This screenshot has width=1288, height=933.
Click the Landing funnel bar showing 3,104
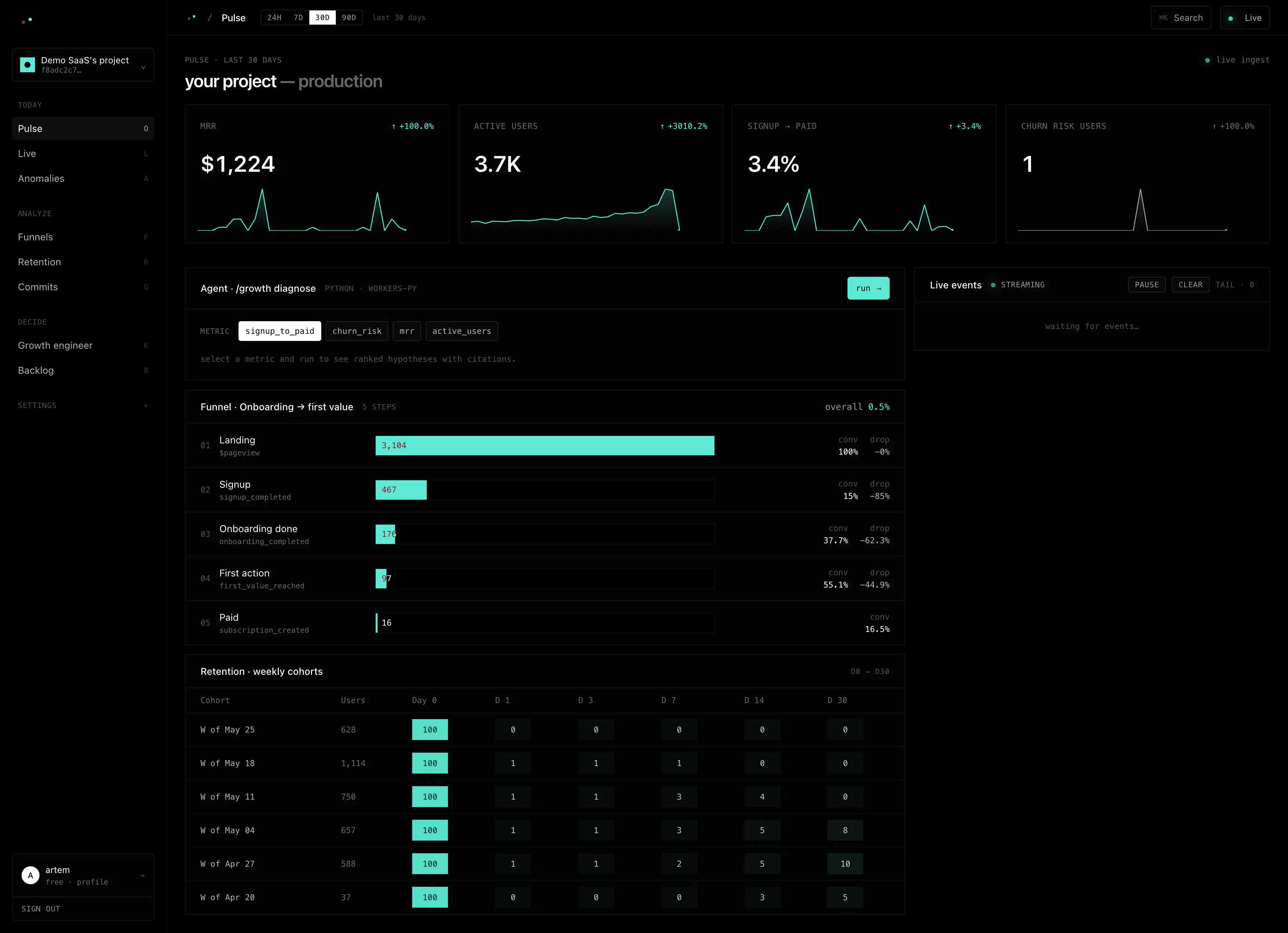[x=544, y=446]
